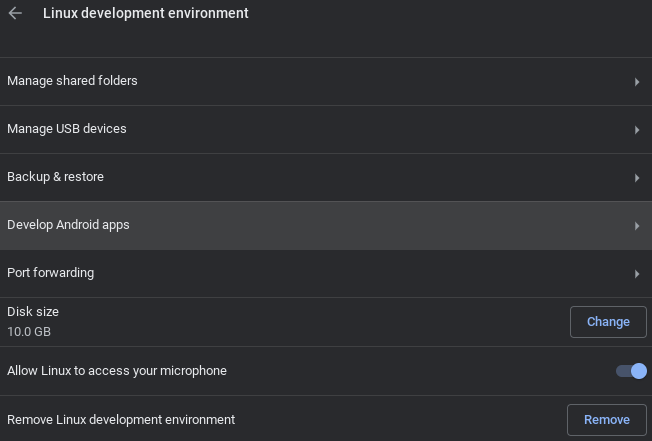
Task: Open Manage shared folders
Action: [x=72, y=81]
